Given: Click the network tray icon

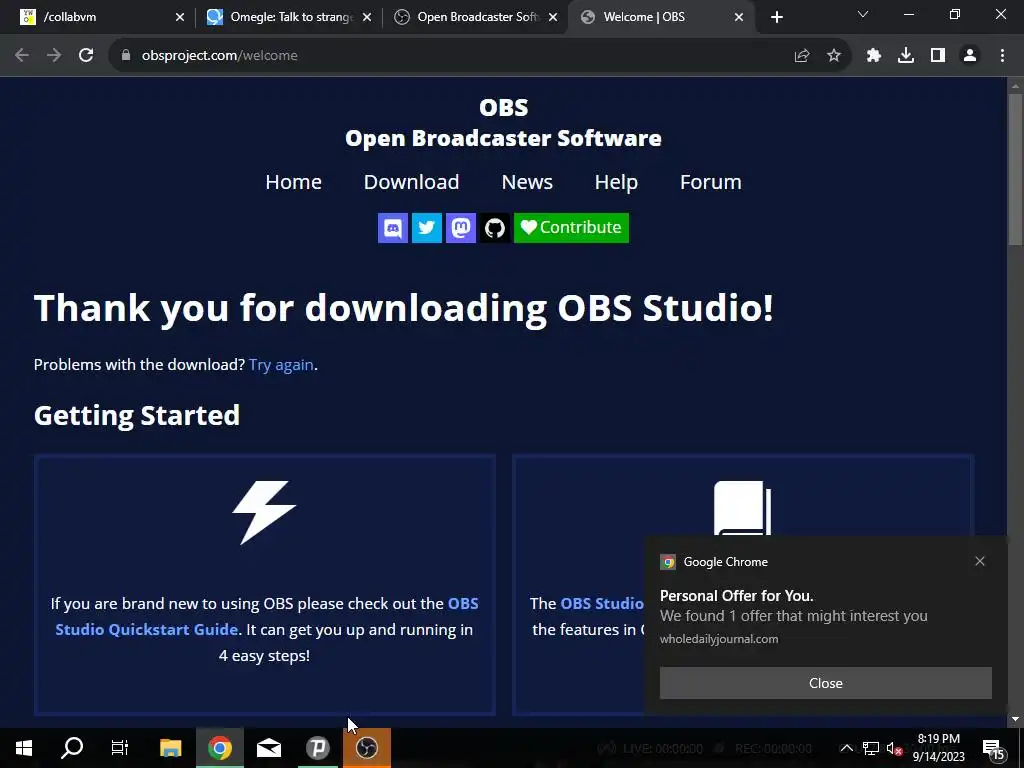Looking at the screenshot, I should pyautogui.click(x=871, y=748).
